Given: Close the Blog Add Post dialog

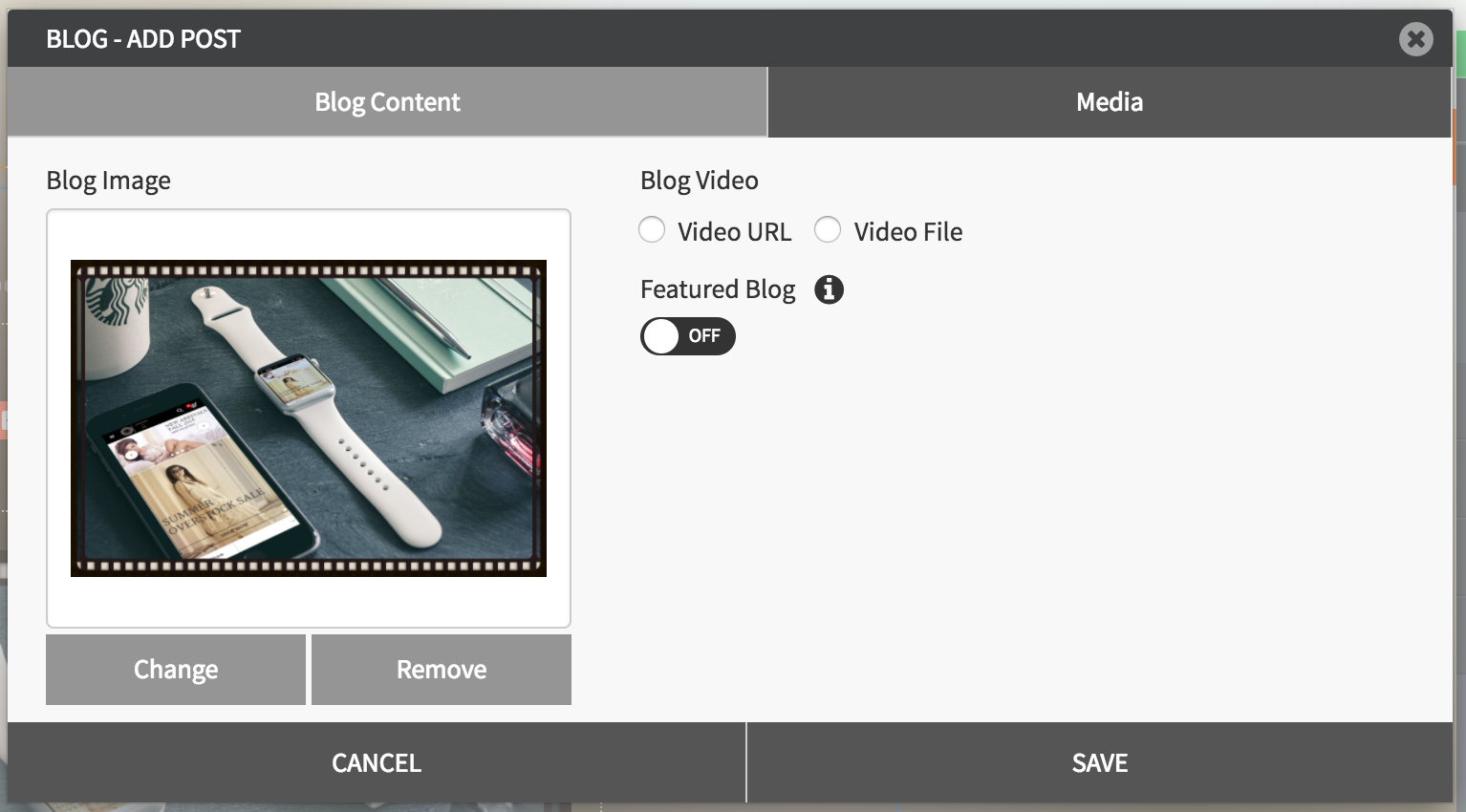Looking at the screenshot, I should [x=1415, y=39].
